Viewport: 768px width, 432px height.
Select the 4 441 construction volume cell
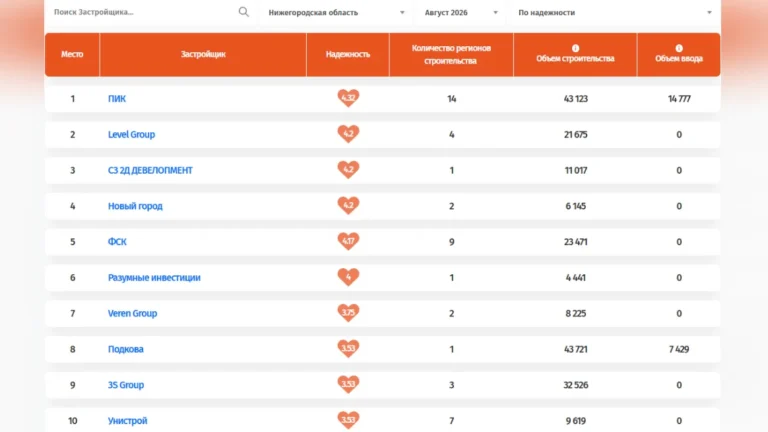pos(576,277)
